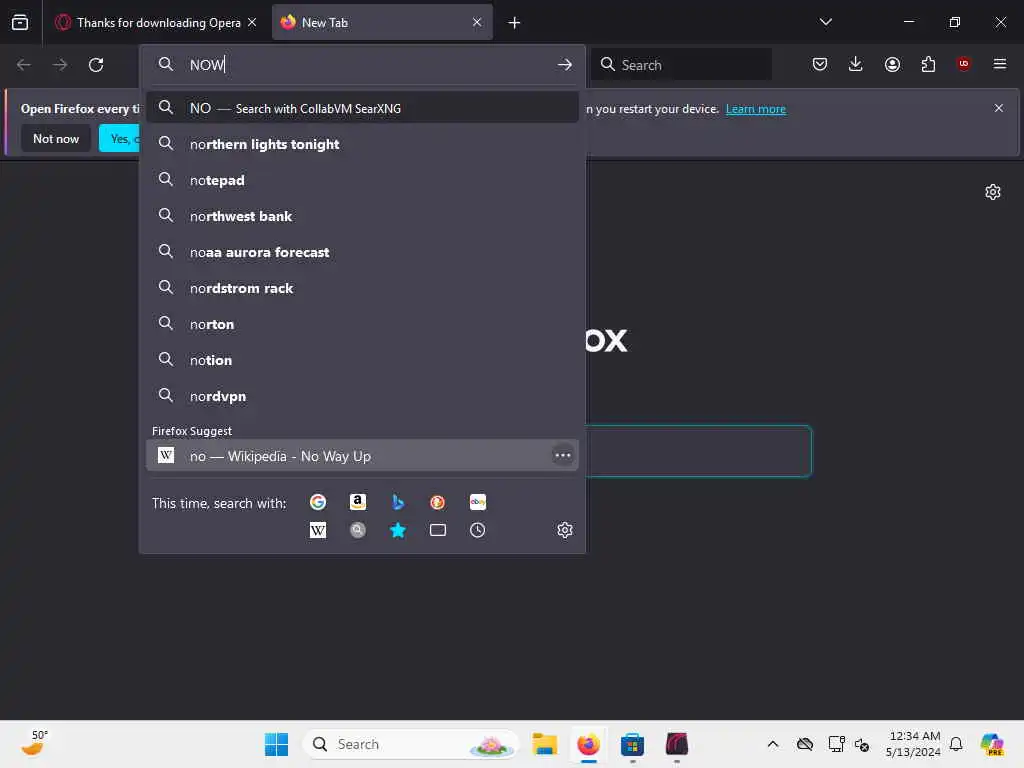Open File Explorer from taskbar
1024x768 pixels.
tap(544, 744)
